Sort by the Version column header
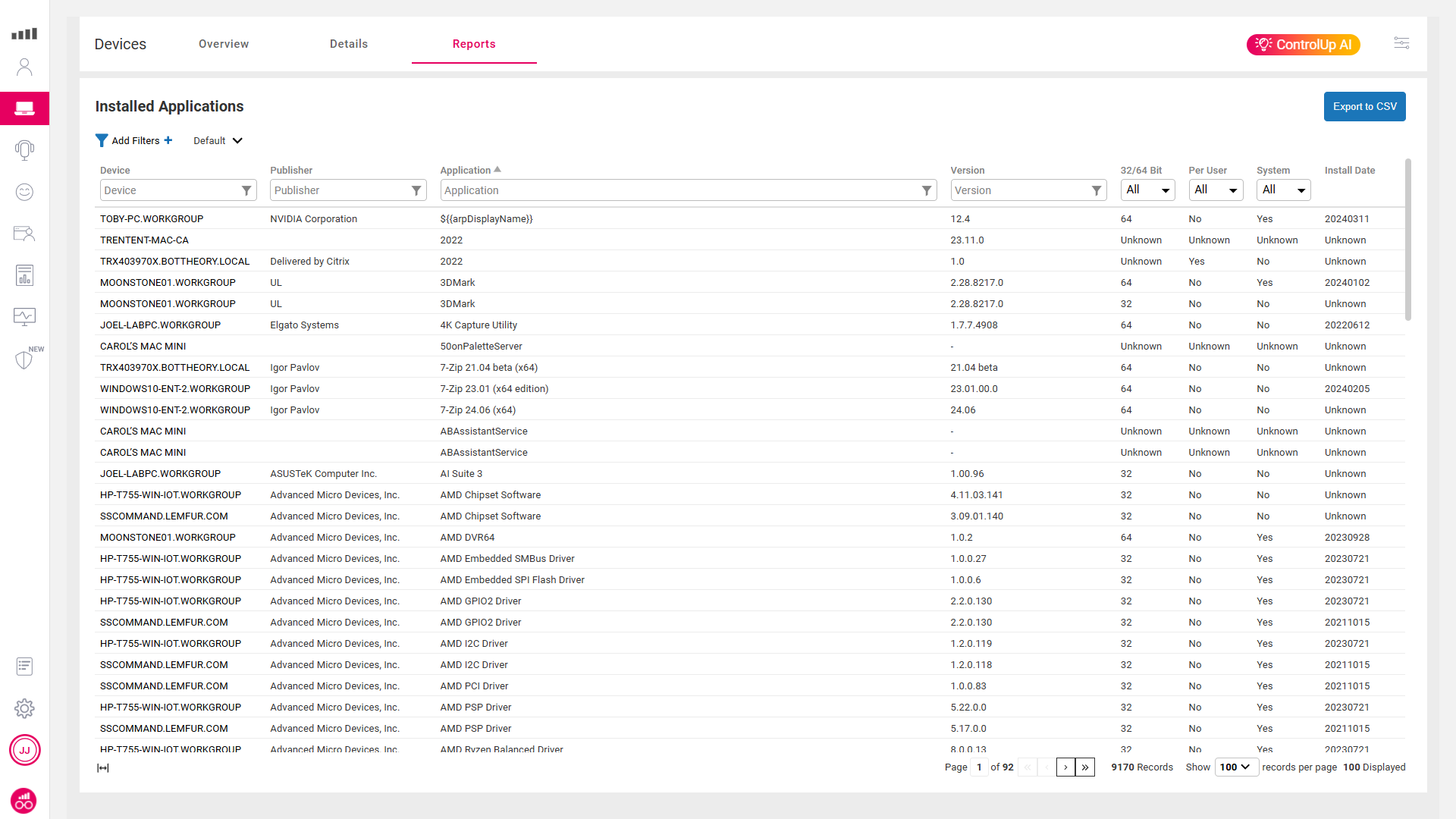This screenshot has height=819, width=1456. 967,170
